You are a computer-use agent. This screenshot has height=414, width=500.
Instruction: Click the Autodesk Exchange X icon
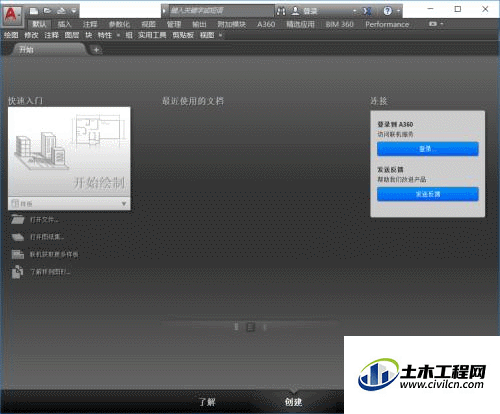(367, 11)
